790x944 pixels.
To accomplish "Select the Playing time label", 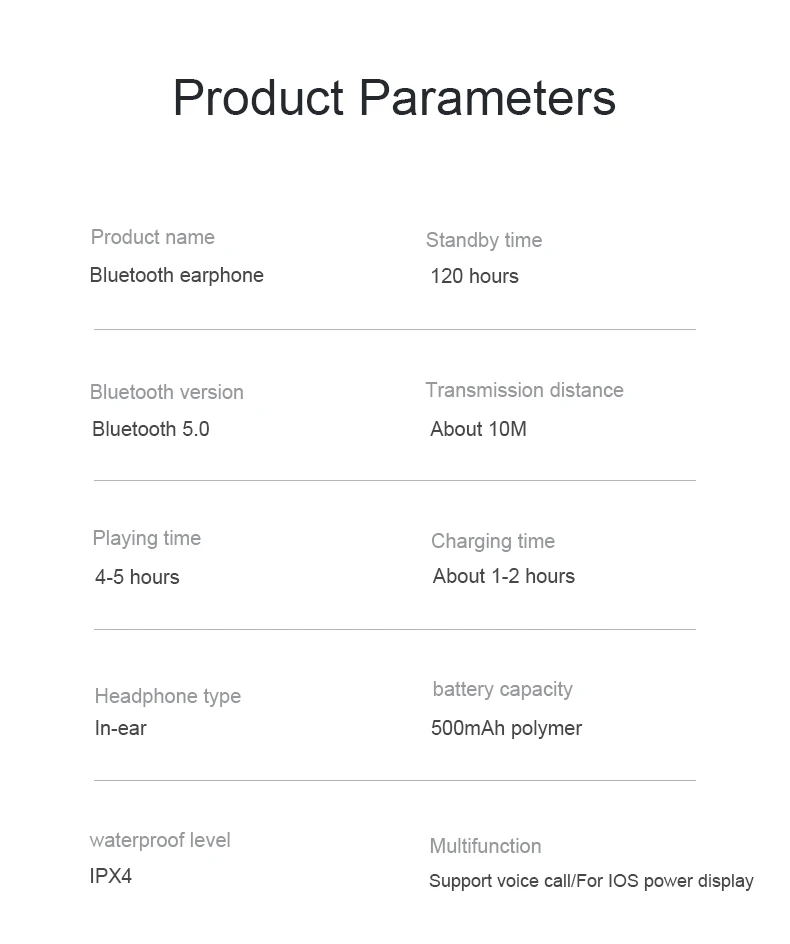I will pyautogui.click(x=146, y=538).
